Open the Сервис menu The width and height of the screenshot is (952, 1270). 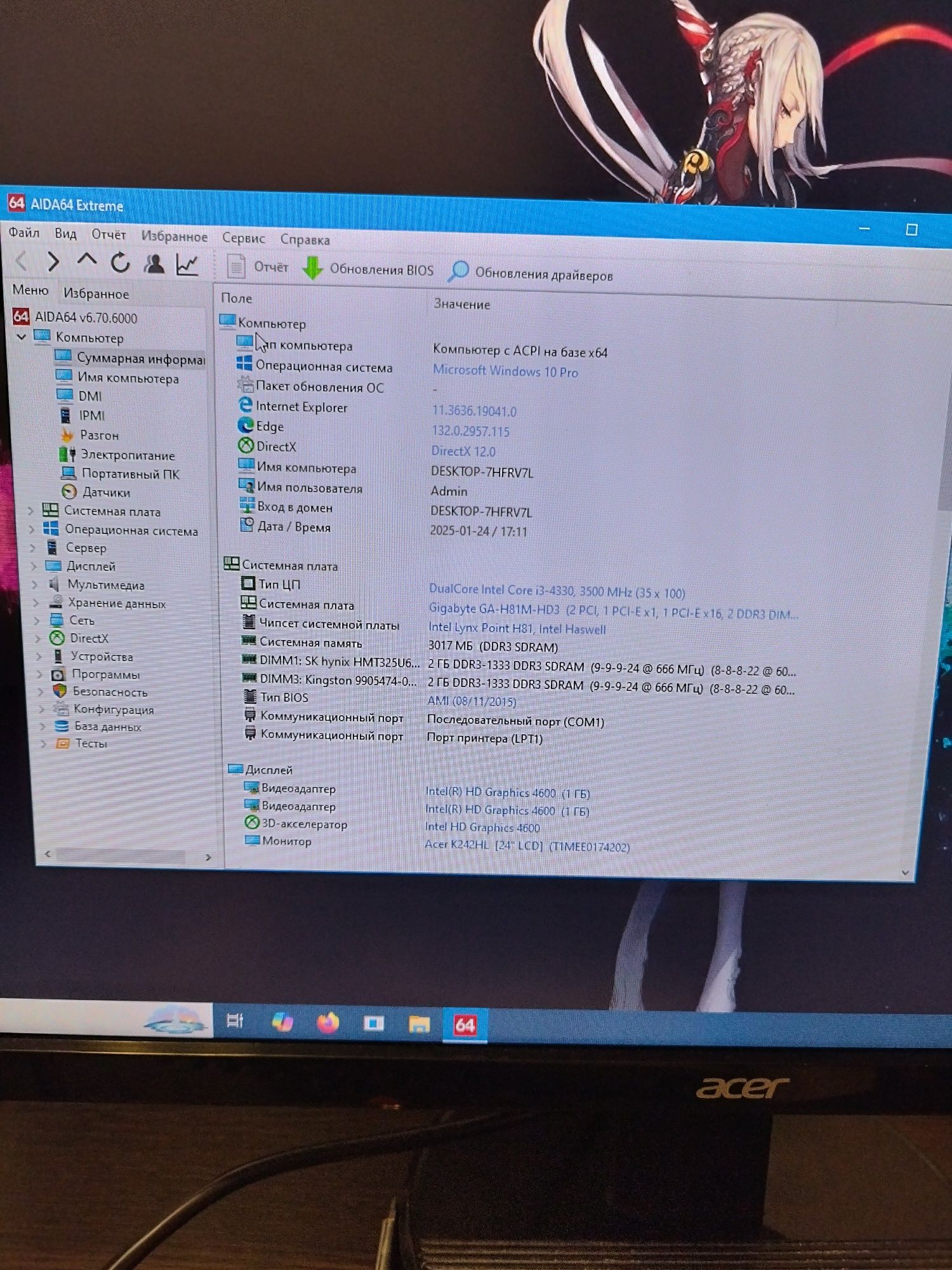[x=244, y=238]
